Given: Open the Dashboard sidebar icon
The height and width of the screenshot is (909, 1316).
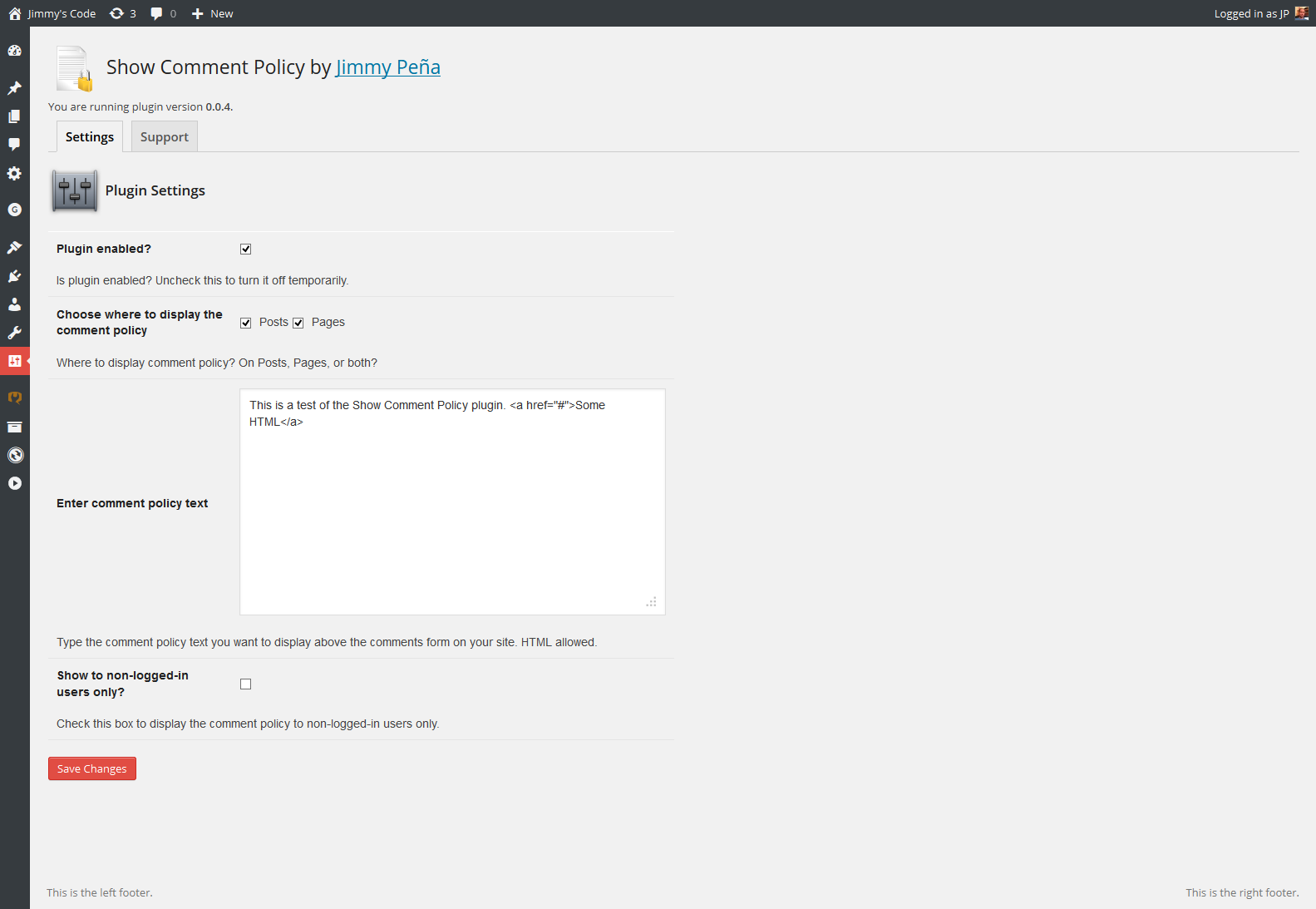Looking at the screenshot, I should click(x=14, y=51).
